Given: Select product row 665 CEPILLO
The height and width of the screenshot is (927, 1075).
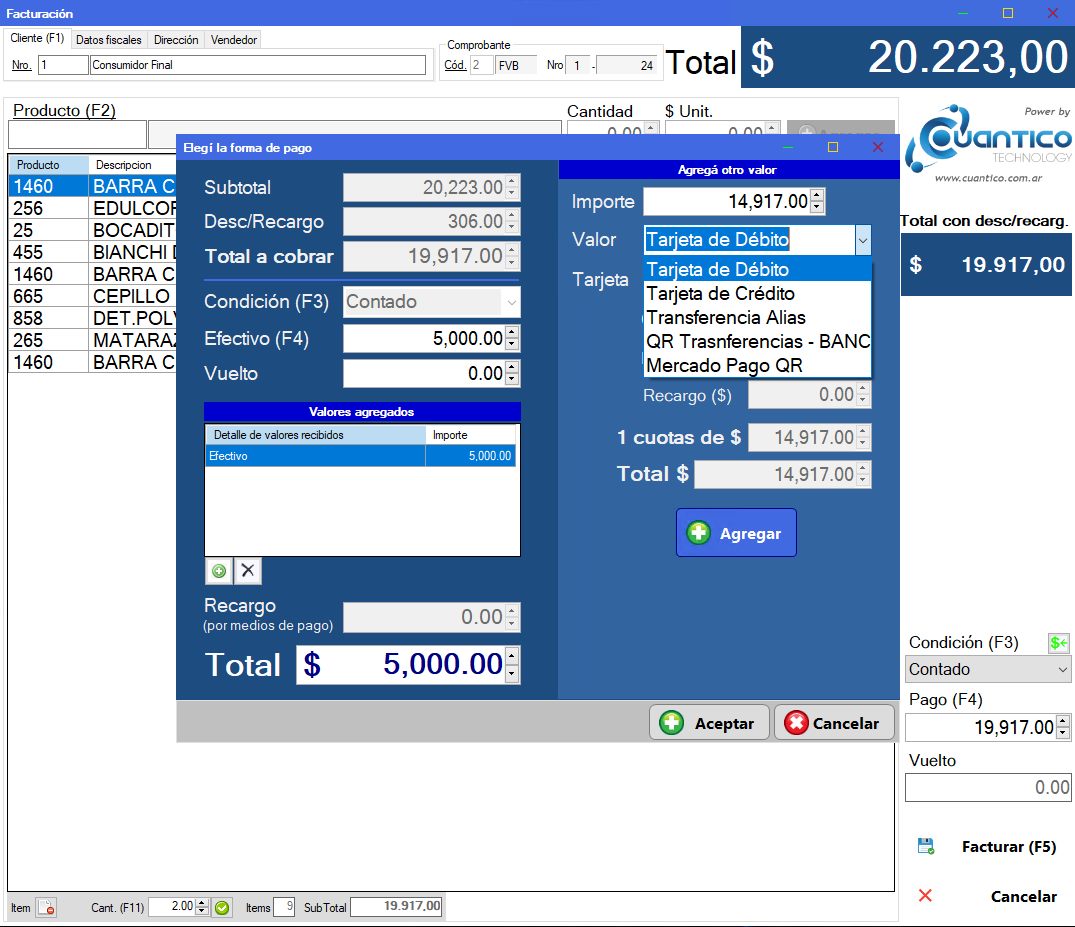Looking at the screenshot, I should pos(93,296).
